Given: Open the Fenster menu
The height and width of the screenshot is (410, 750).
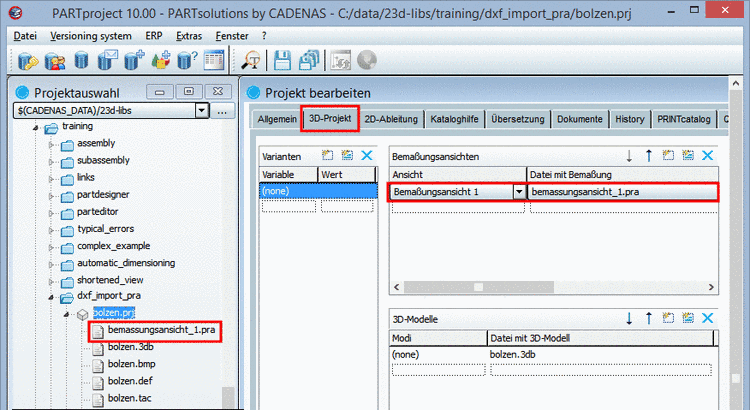Looking at the screenshot, I should 232,36.
